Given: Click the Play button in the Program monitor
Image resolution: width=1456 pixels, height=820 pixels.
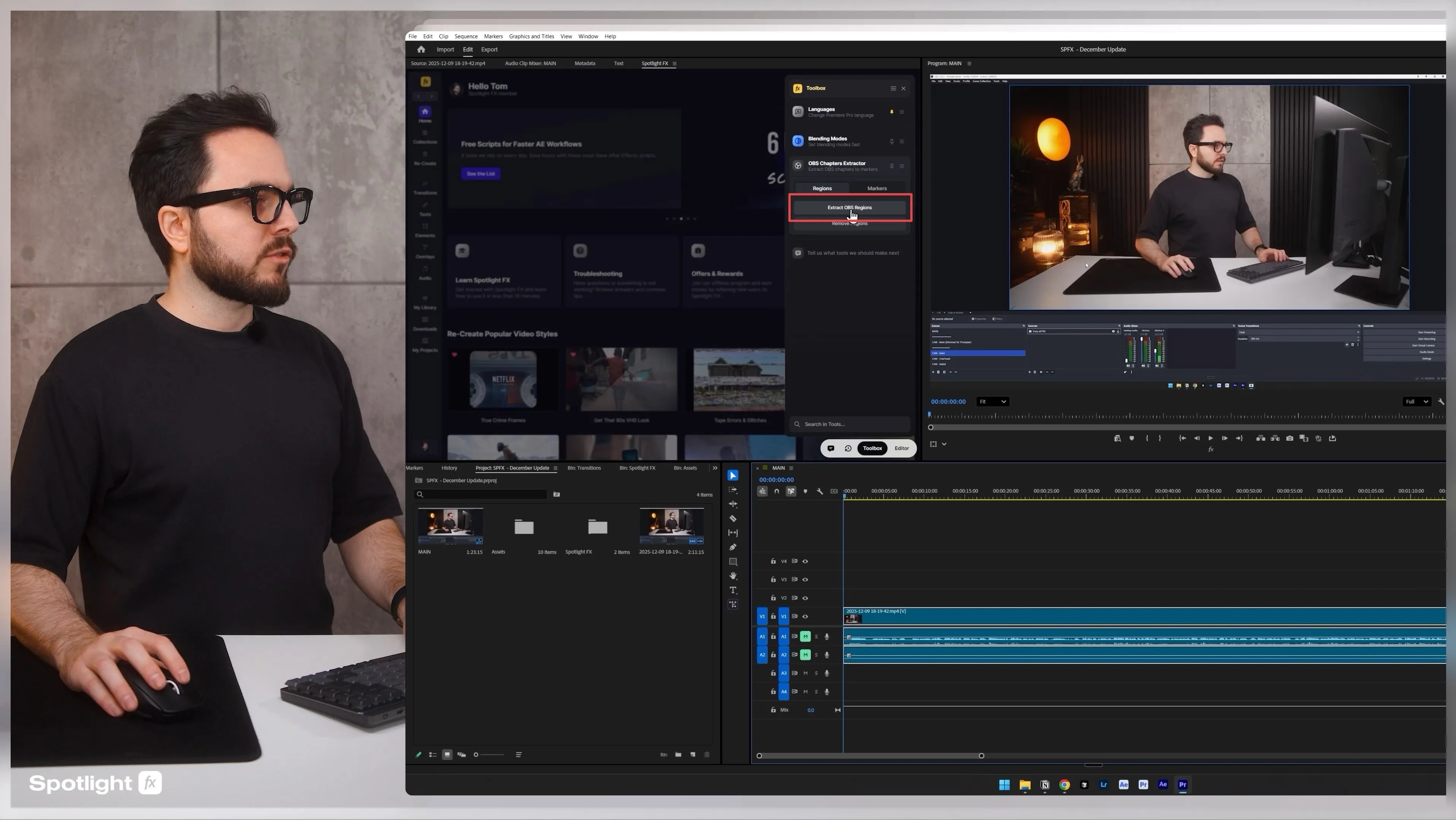Looking at the screenshot, I should (1210, 438).
